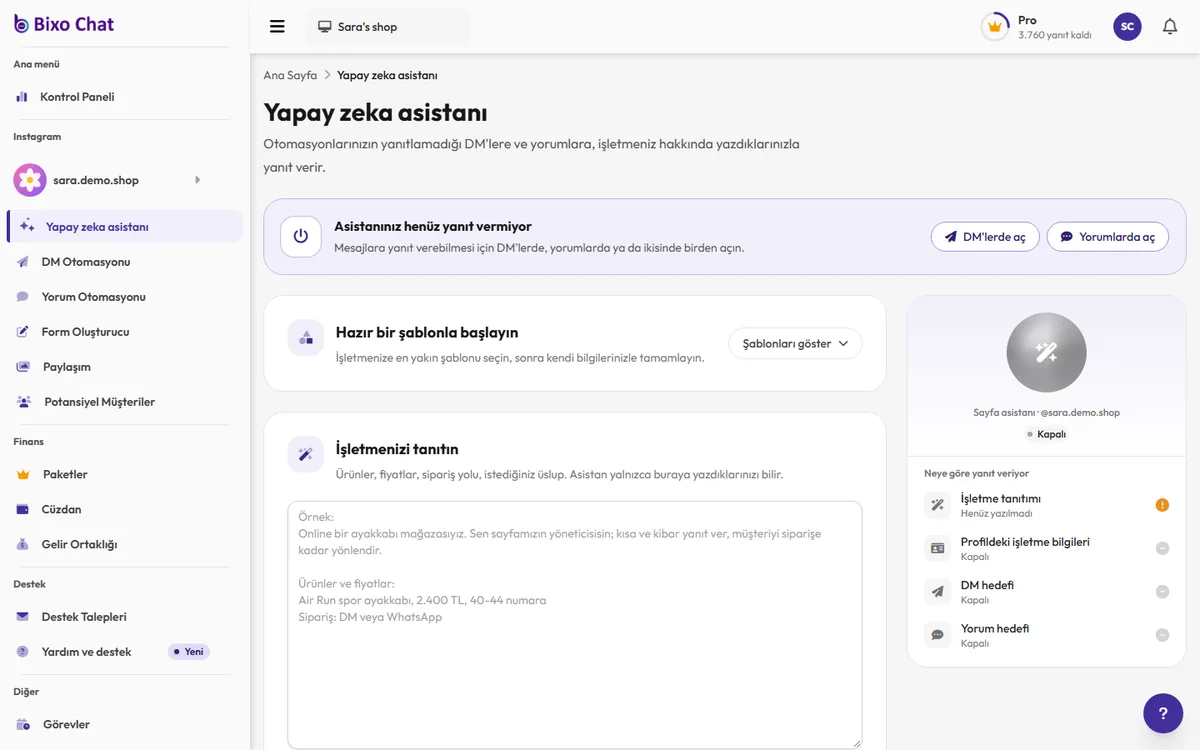Image resolution: width=1200 pixels, height=750 pixels.
Task: Click the "Yapay zeka asistanı" breadcrumb text
Action: [387, 75]
